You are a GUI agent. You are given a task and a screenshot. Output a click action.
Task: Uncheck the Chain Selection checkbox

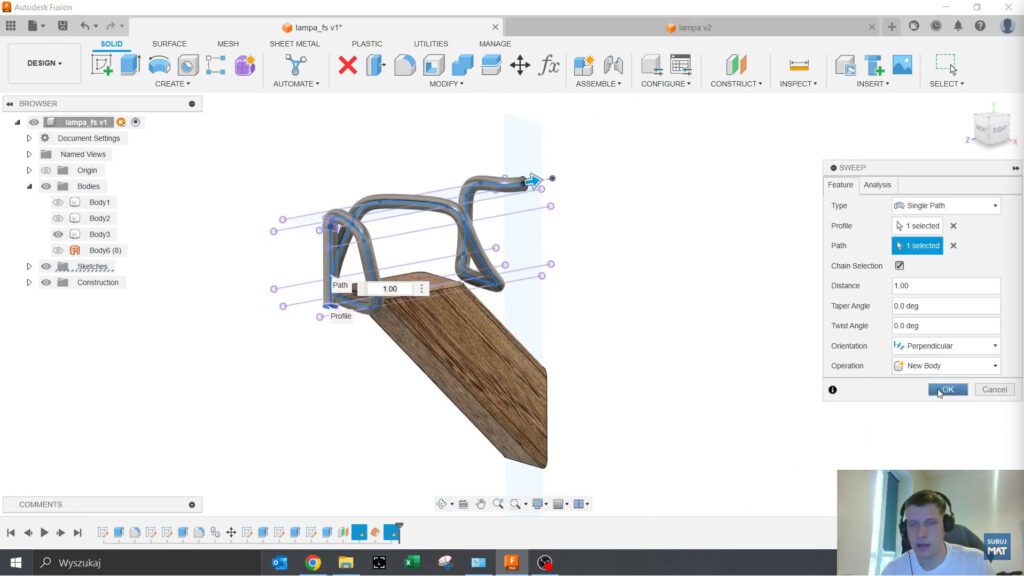coord(899,266)
